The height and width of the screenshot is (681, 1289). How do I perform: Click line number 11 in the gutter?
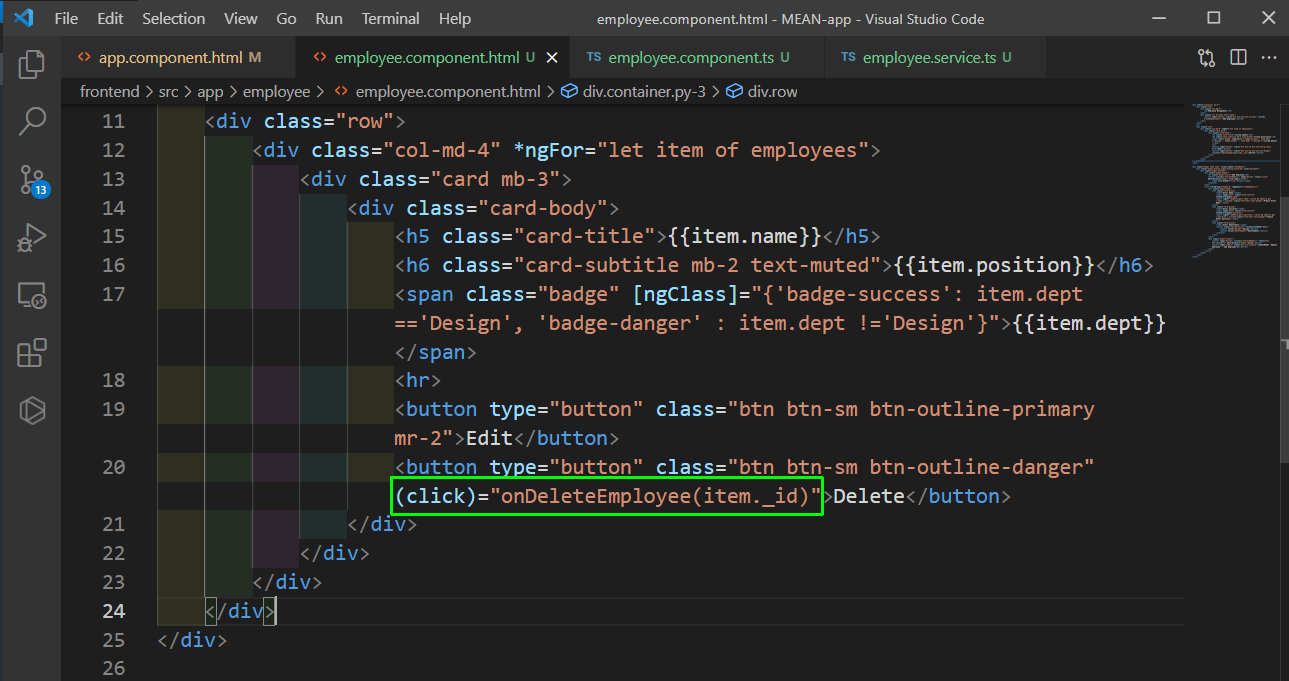coord(113,121)
